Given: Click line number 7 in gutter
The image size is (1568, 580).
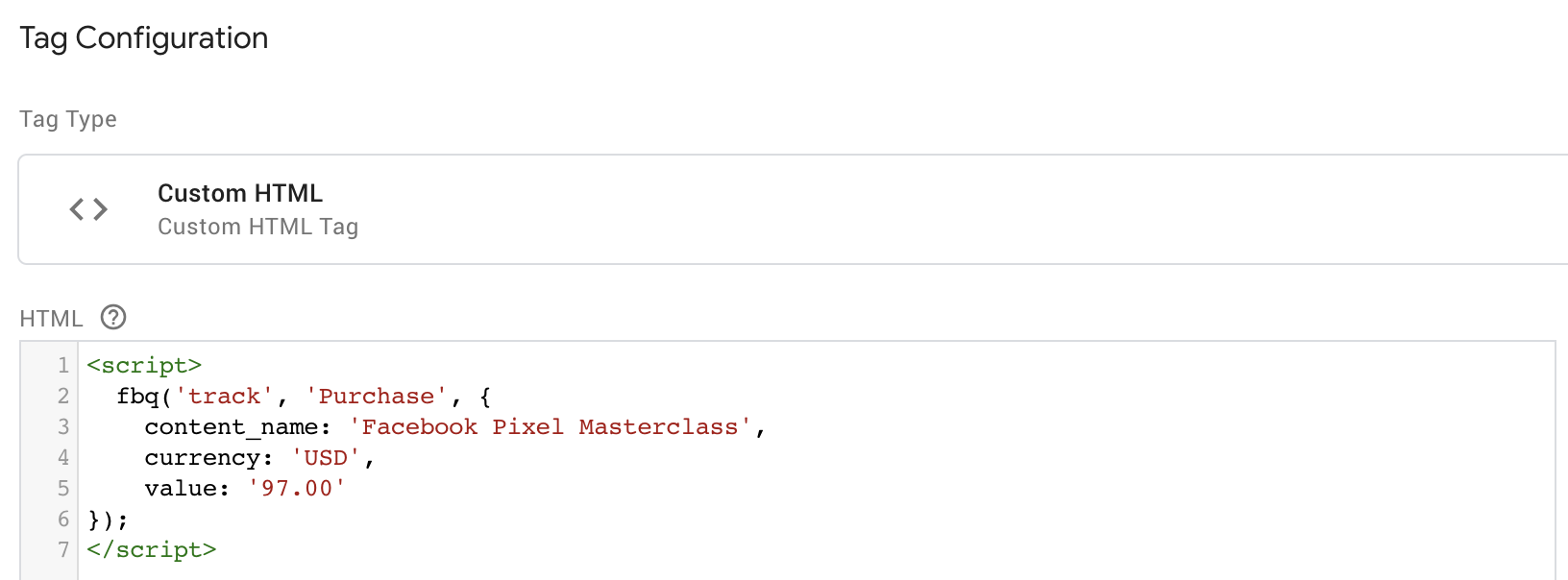Looking at the screenshot, I should (63, 550).
